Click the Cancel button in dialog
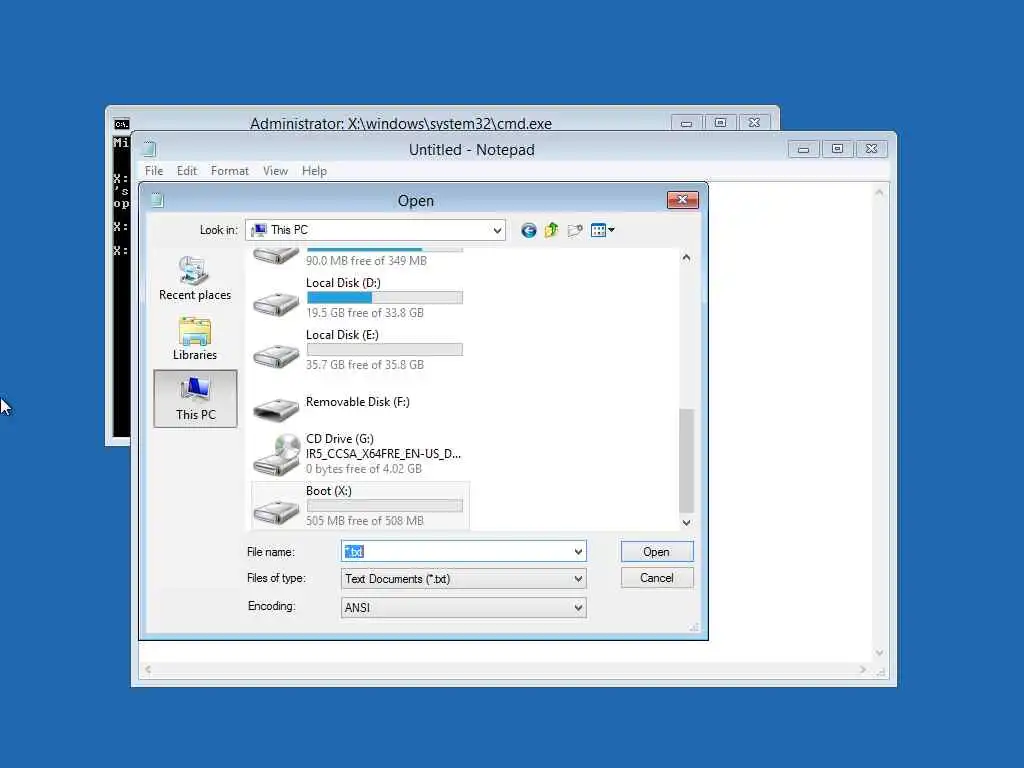 point(656,578)
